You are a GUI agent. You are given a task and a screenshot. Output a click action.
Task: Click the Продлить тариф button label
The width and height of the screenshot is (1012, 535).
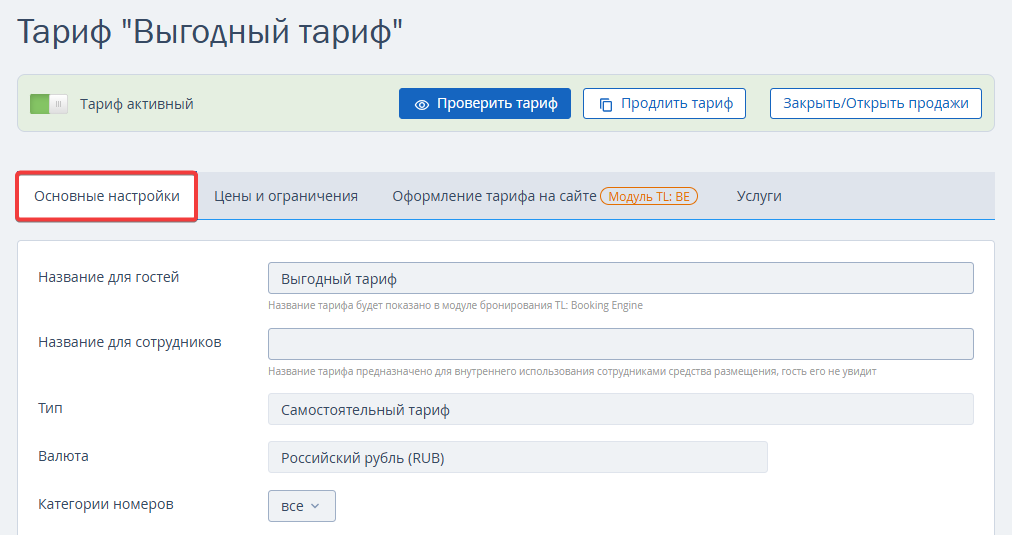point(676,103)
